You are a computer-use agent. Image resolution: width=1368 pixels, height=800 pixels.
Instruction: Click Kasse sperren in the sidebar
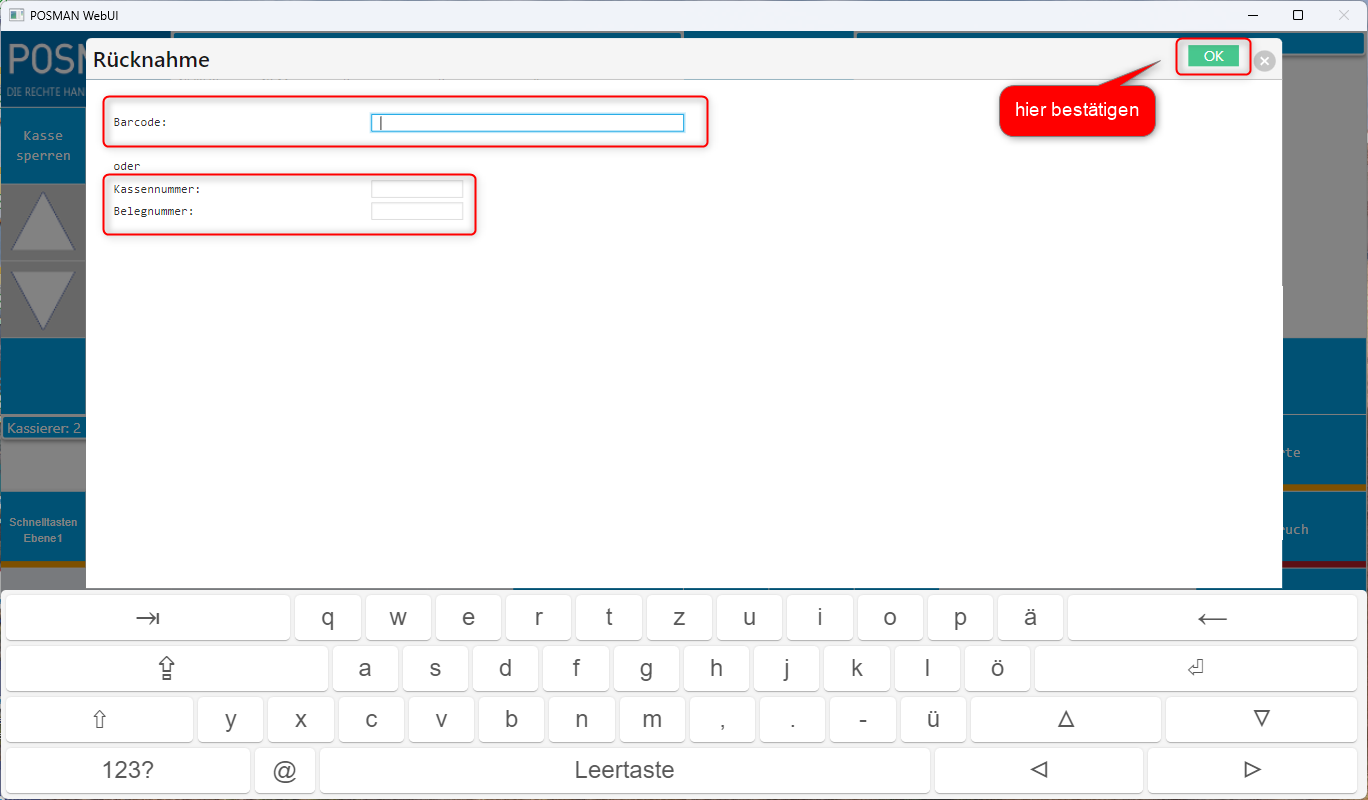[x=43, y=146]
